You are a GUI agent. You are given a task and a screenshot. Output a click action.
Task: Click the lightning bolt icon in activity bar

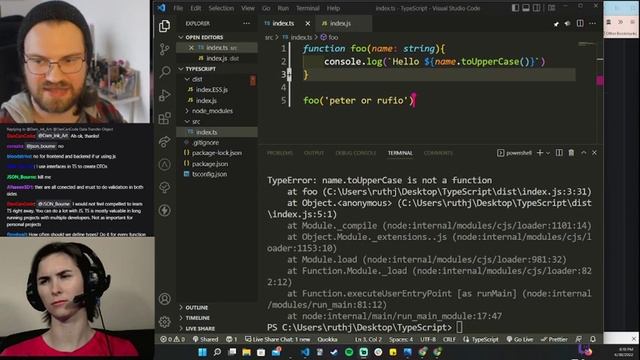coord(164,210)
